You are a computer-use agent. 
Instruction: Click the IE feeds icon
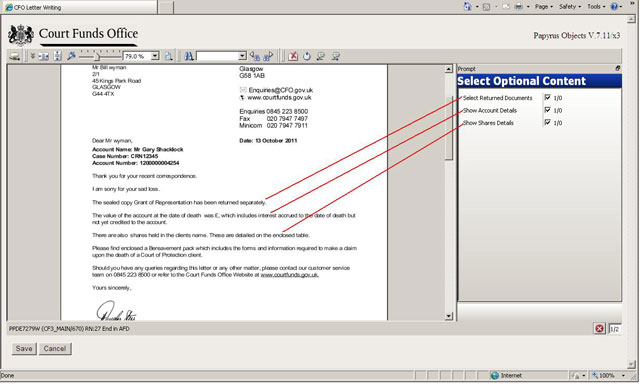click(x=487, y=7)
